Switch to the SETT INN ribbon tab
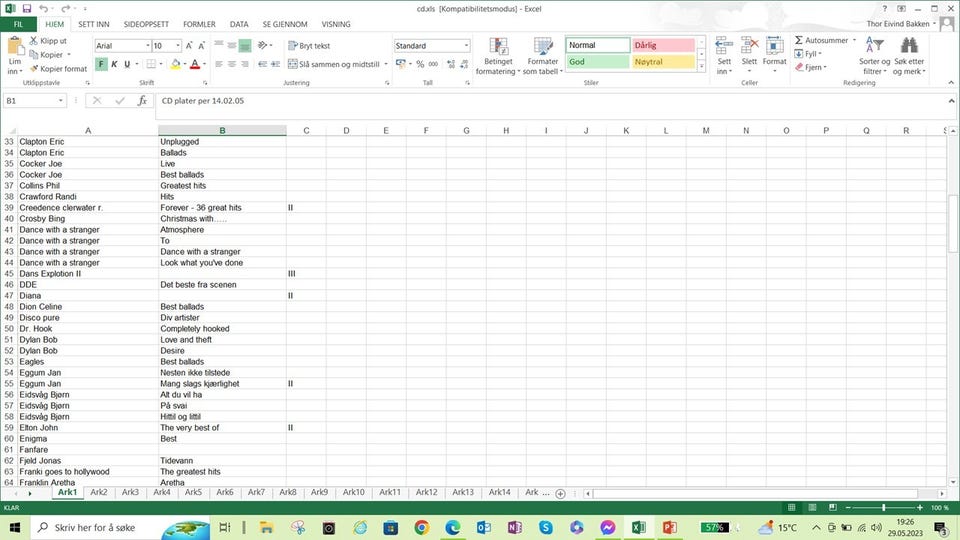This screenshot has width=960, height=540. pos(94,24)
